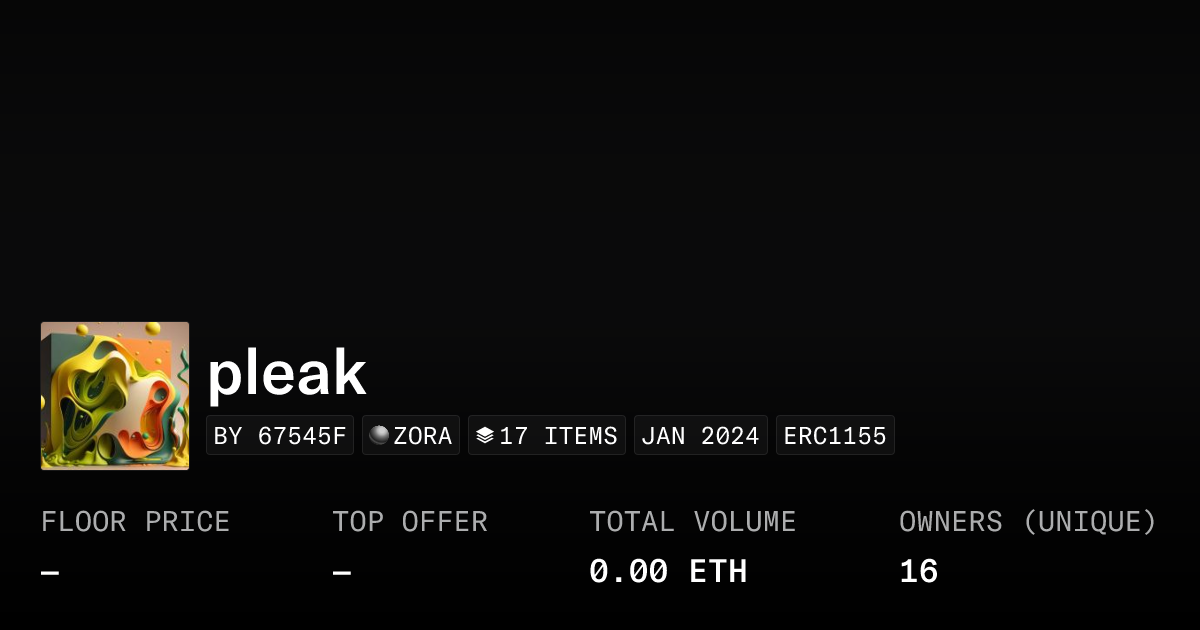Click the TOTAL VOLUME label
Viewport: 1200px width, 630px height.
[692, 522]
